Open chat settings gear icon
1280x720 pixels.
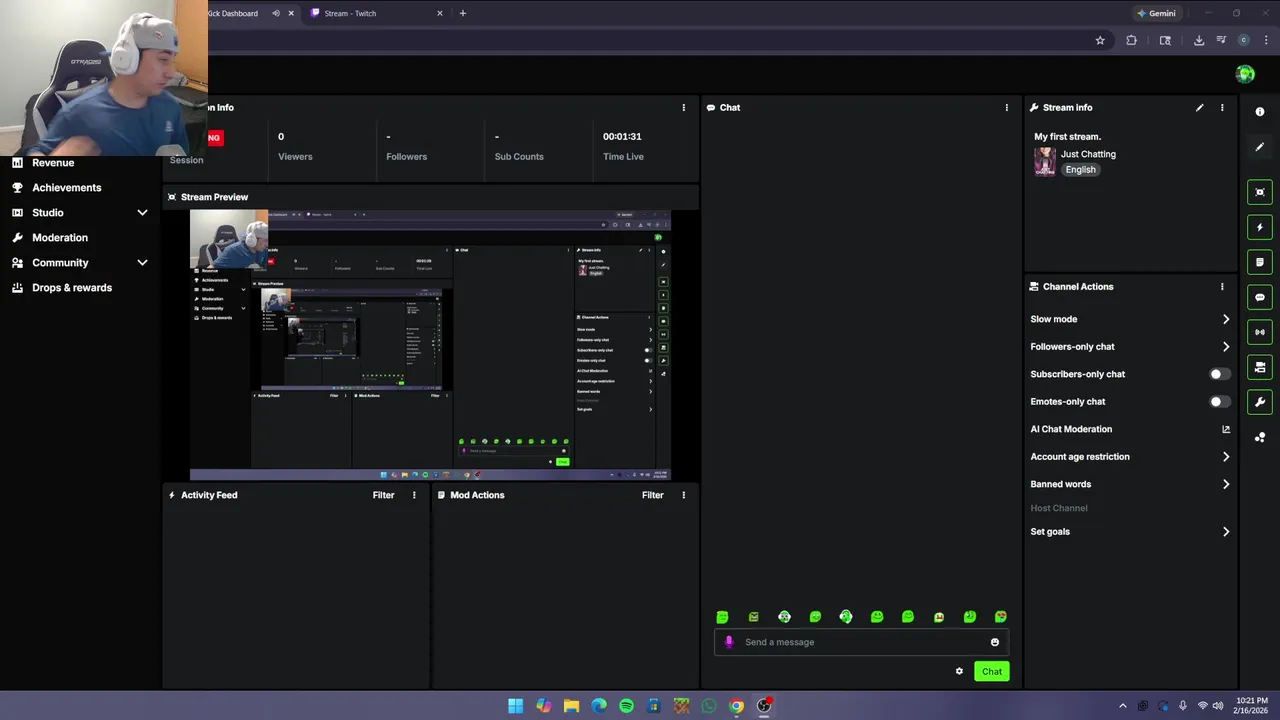[959, 671]
